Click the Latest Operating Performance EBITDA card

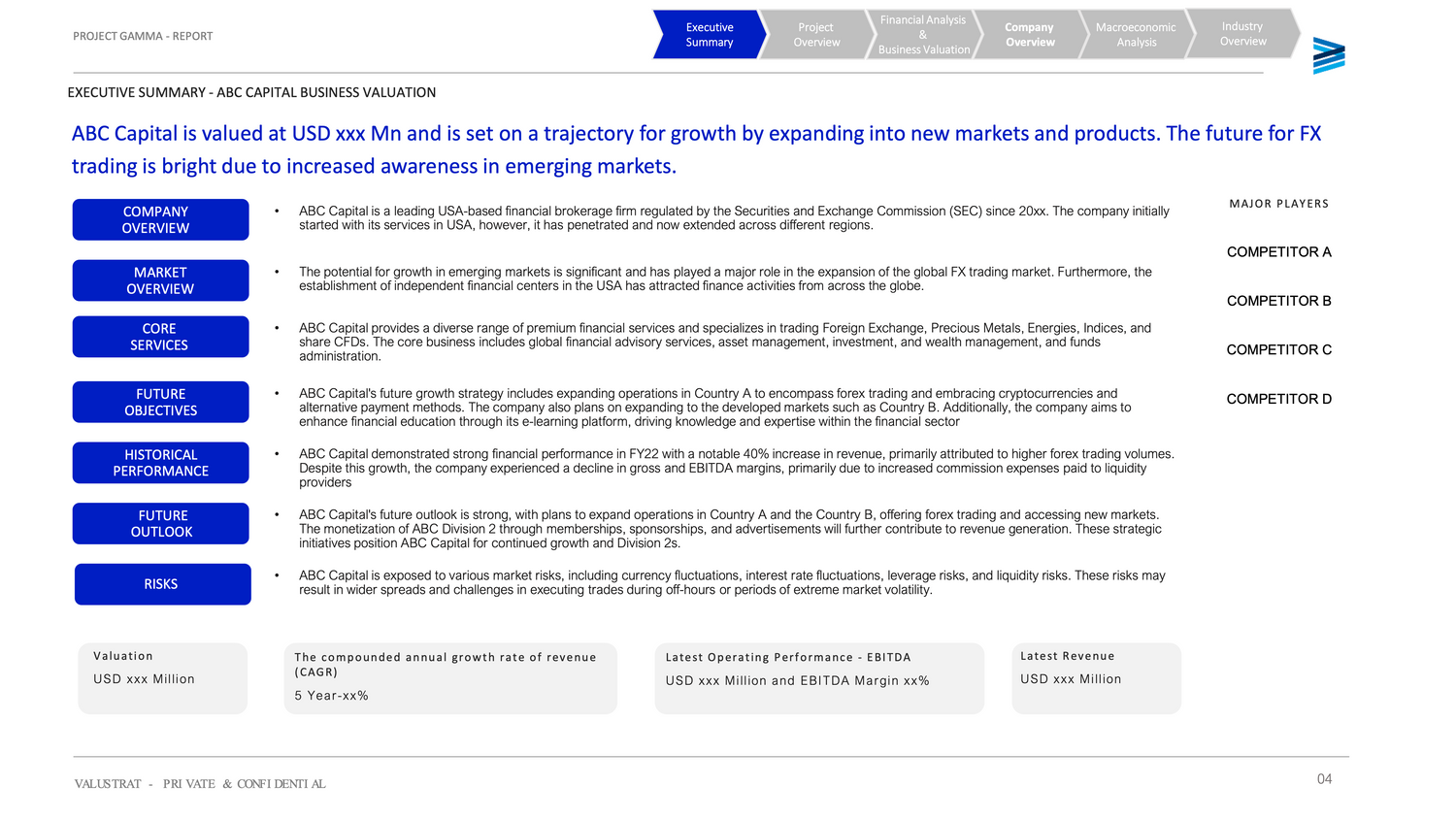point(818,678)
